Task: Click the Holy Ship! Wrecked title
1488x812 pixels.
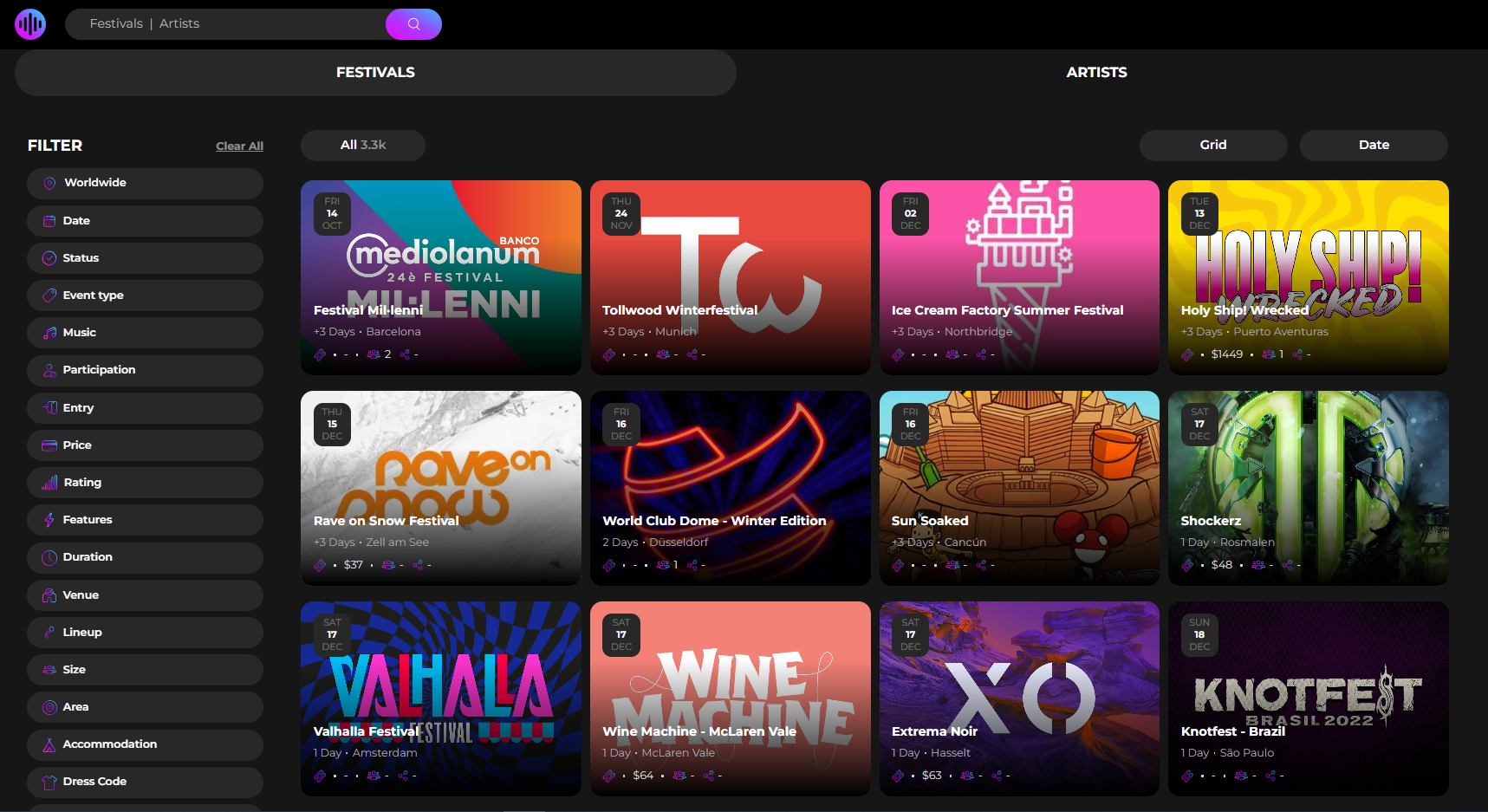Action: pyautogui.click(x=1244, y=310)
